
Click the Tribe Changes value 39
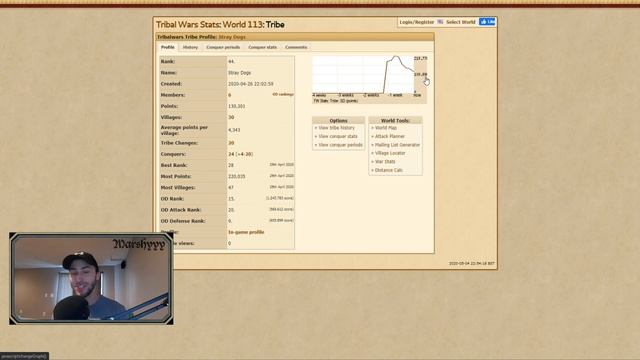(231, 143)
